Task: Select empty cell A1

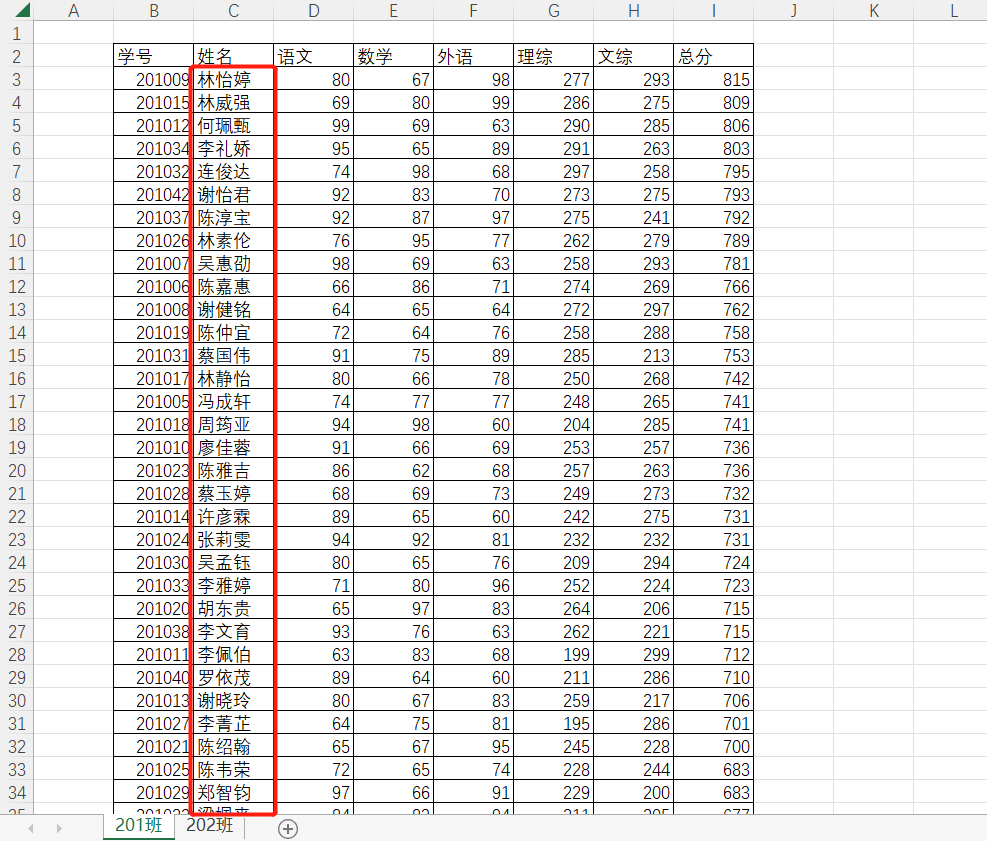Action: [74, 33]
